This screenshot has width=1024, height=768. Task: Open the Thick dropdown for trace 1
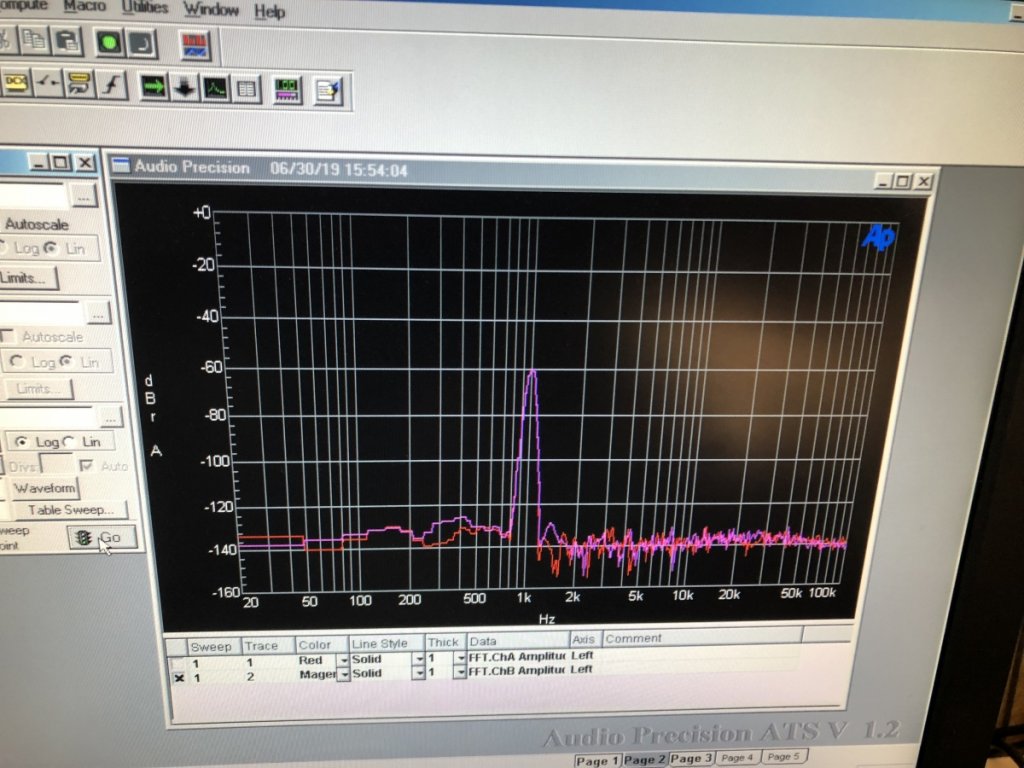click(460, 657)
